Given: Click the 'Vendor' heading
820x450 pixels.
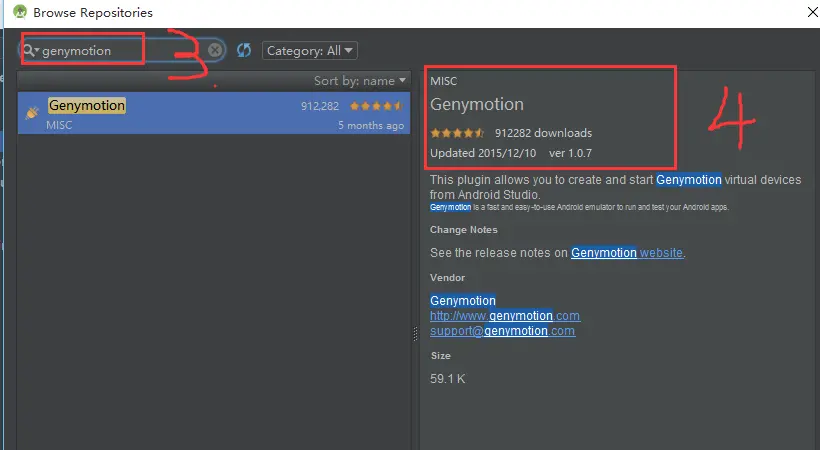Looking at the screenshot, I should coord(447,278).
